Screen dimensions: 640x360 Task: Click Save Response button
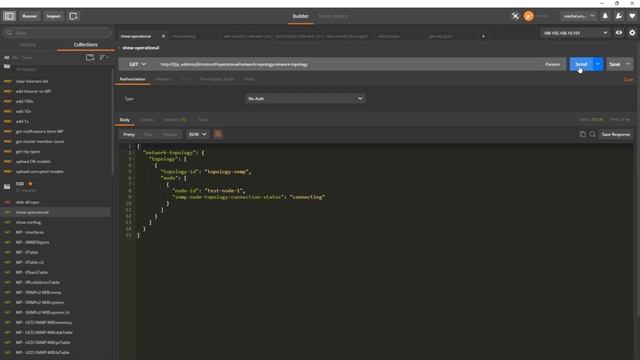pos(616,134)
